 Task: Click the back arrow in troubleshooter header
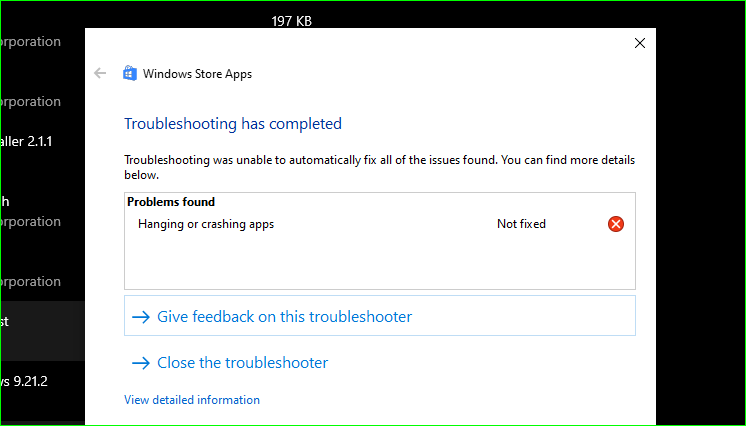[100, 73]
